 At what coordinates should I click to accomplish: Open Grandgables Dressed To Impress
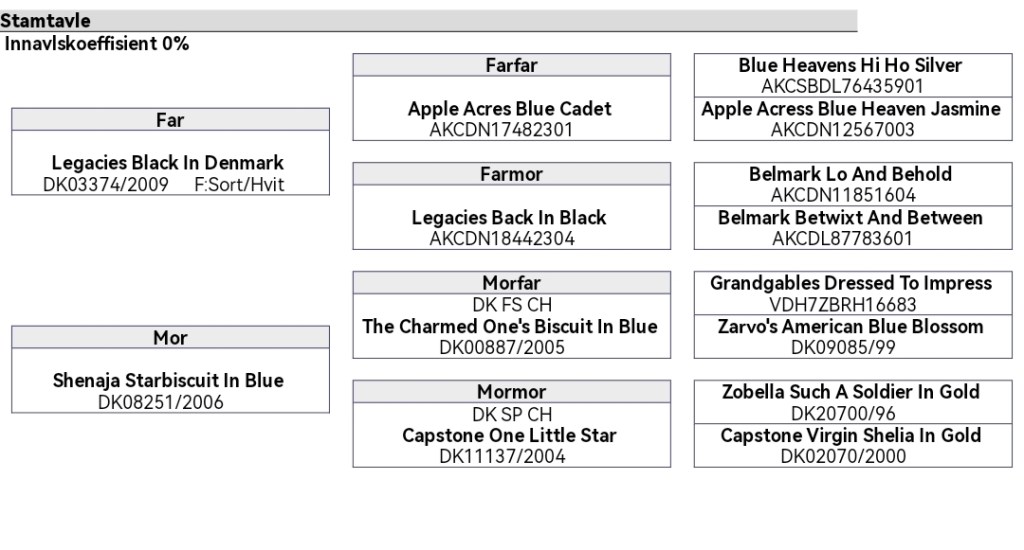tap(849, 283)
